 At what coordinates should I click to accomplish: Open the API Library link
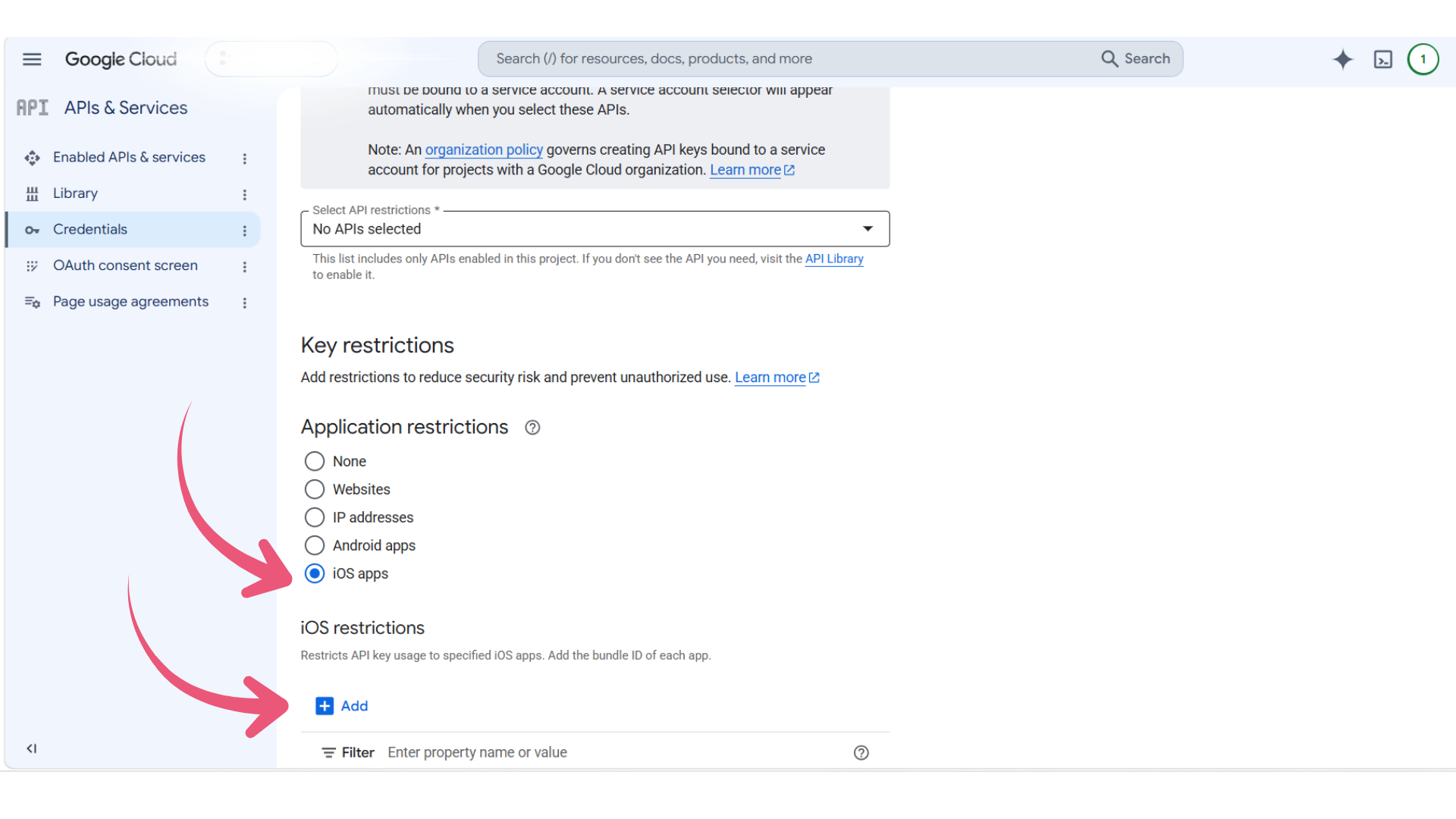click(x=834, y=259)
